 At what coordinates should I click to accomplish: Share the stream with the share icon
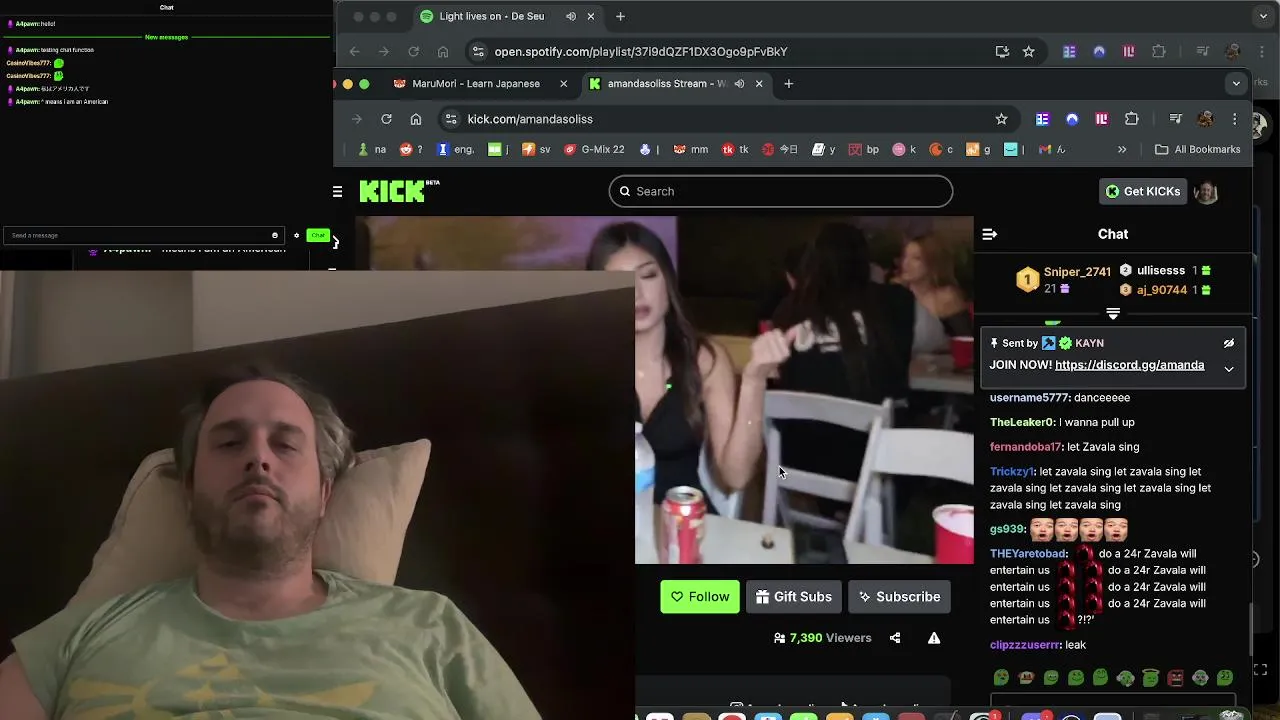(x=895, y=638)
